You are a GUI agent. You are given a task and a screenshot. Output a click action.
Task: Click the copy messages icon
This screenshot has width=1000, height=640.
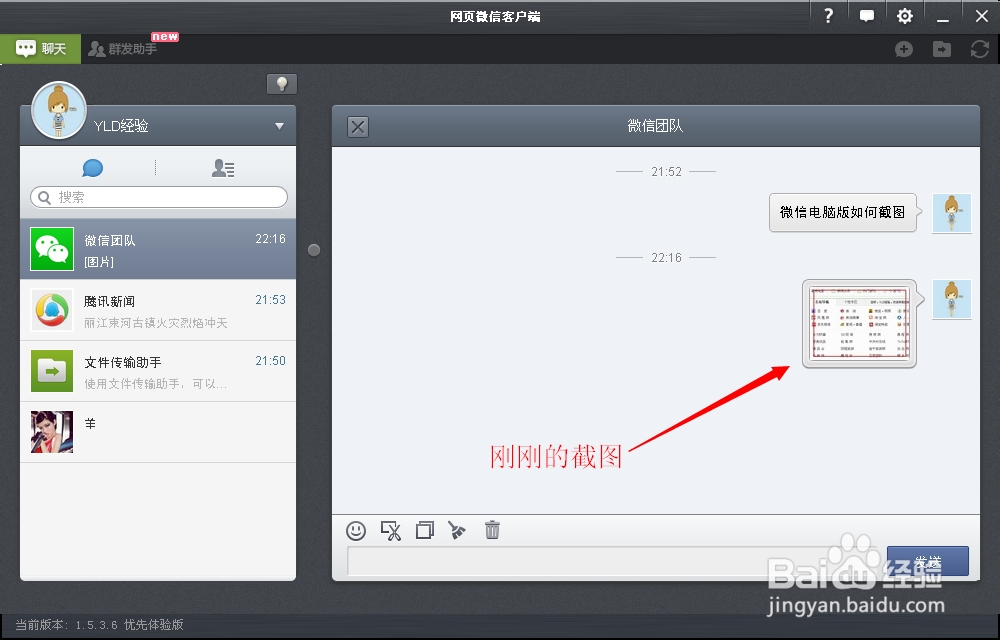coord(424,530)
